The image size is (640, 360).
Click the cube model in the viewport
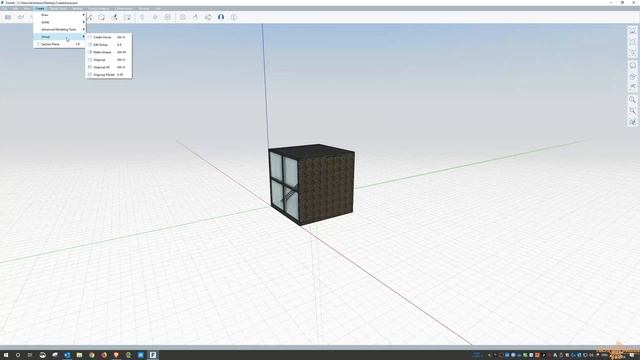tap(312, 184)
